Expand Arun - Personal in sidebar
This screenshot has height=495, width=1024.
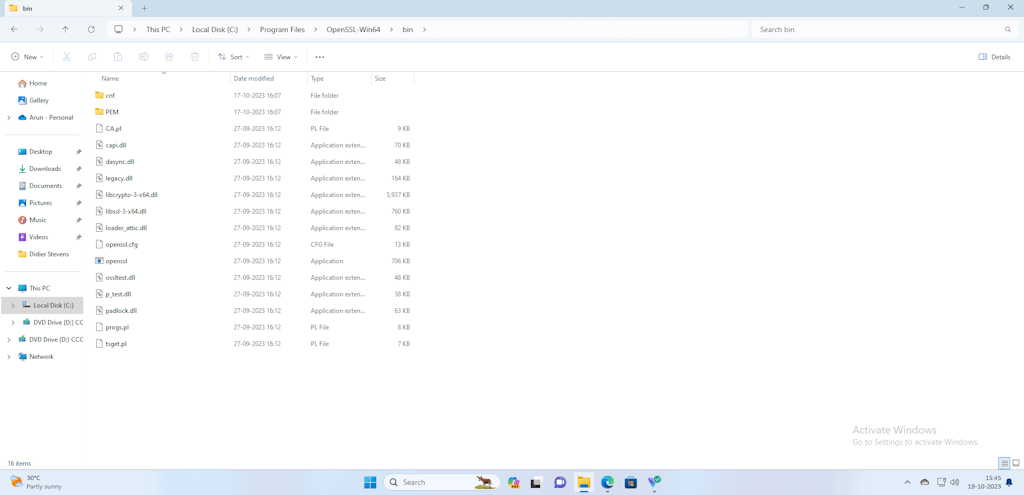8,118
